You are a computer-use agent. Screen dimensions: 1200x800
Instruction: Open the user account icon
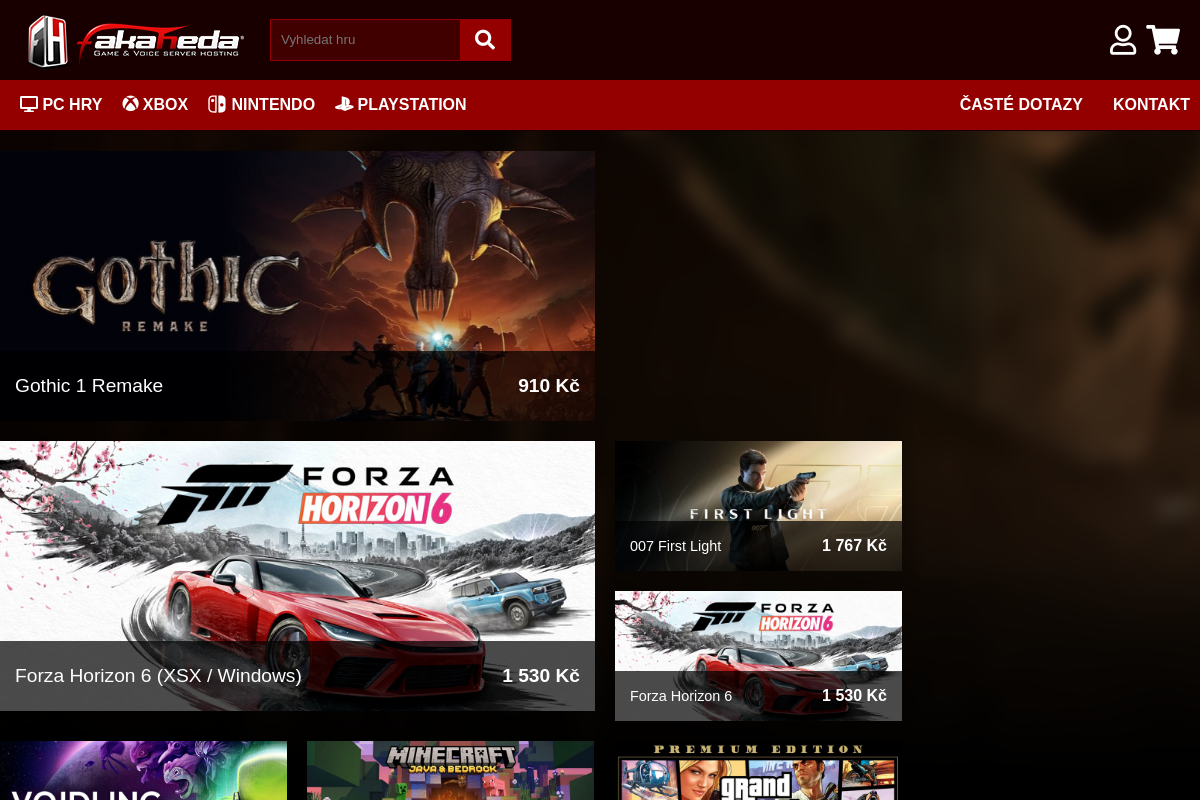tap(1123, 40)
